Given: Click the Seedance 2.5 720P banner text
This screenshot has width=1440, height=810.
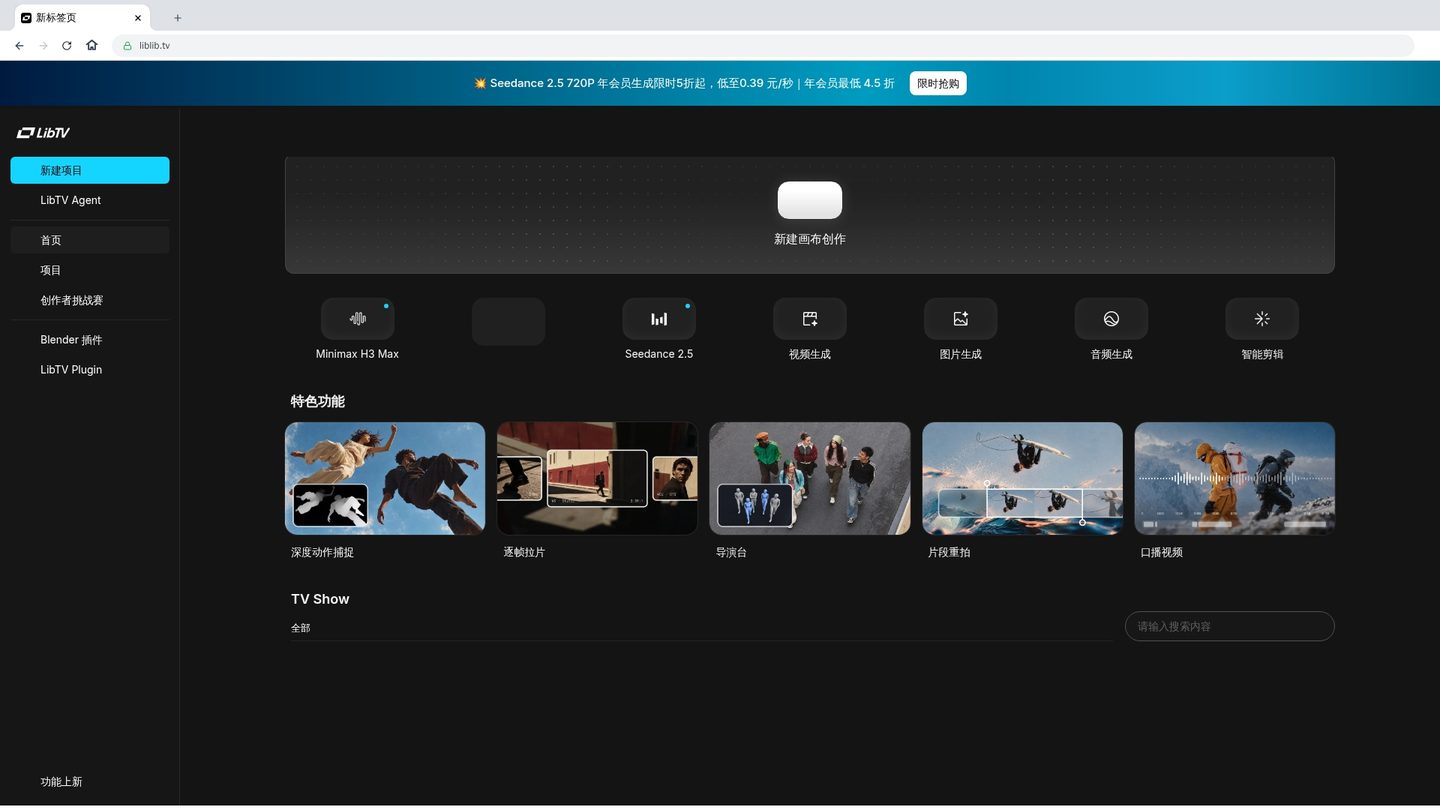Looking at the screenshot, I should (684, 84).
